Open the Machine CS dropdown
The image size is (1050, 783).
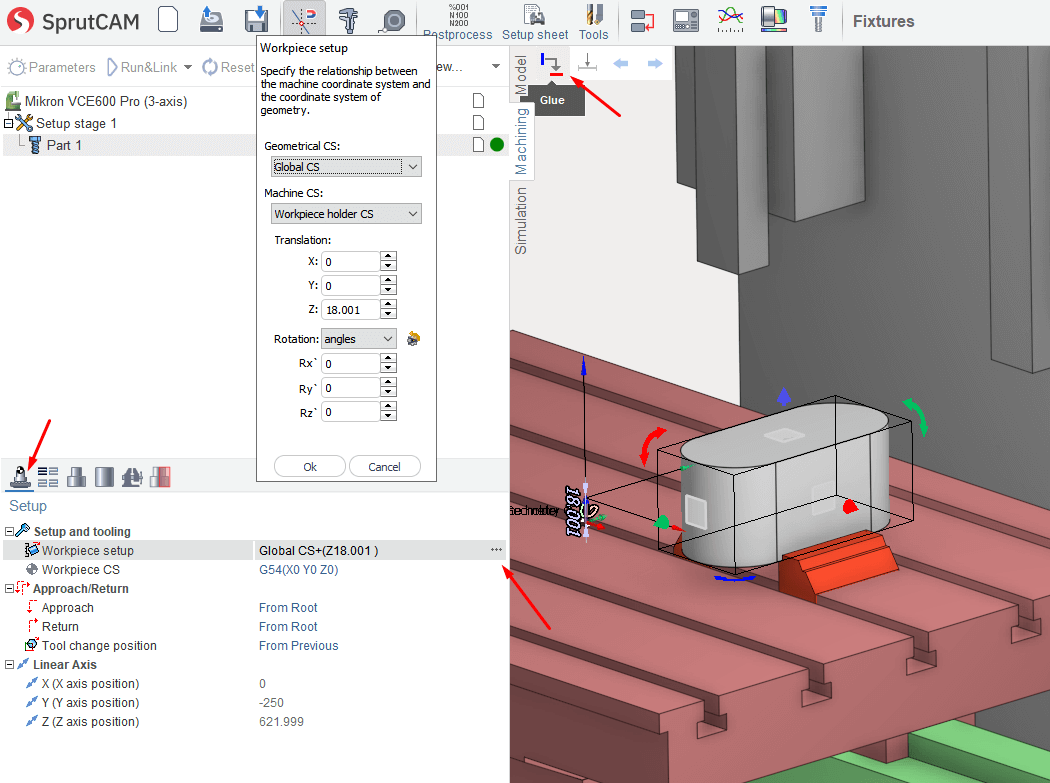tap(346, 214)
